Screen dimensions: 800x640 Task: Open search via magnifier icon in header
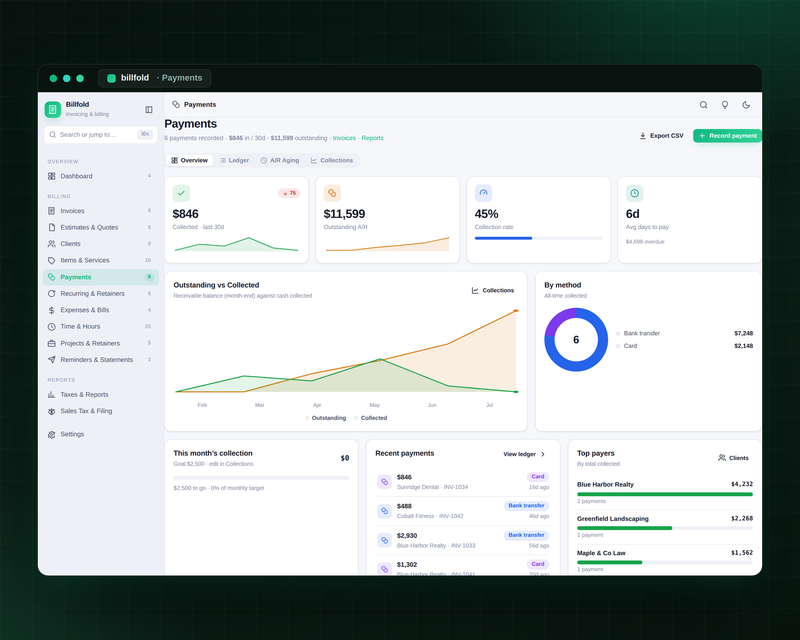[x=703, y=105]
